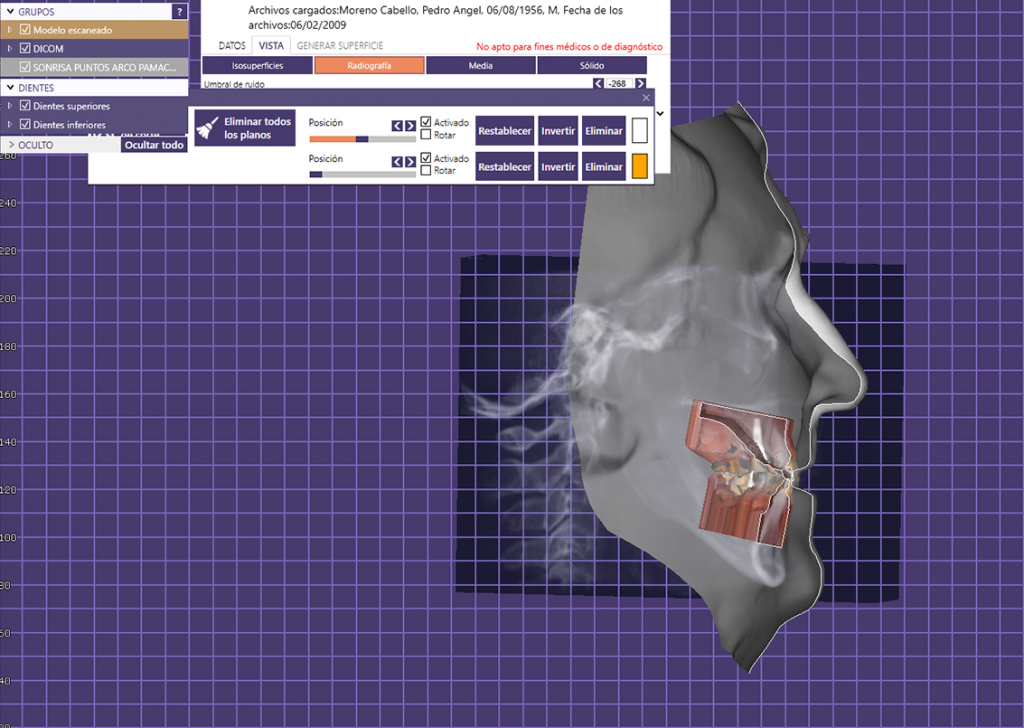Expand the OCULTO section
The width and height of the screenshot is (1024, 728).
(x=11, y=145)
